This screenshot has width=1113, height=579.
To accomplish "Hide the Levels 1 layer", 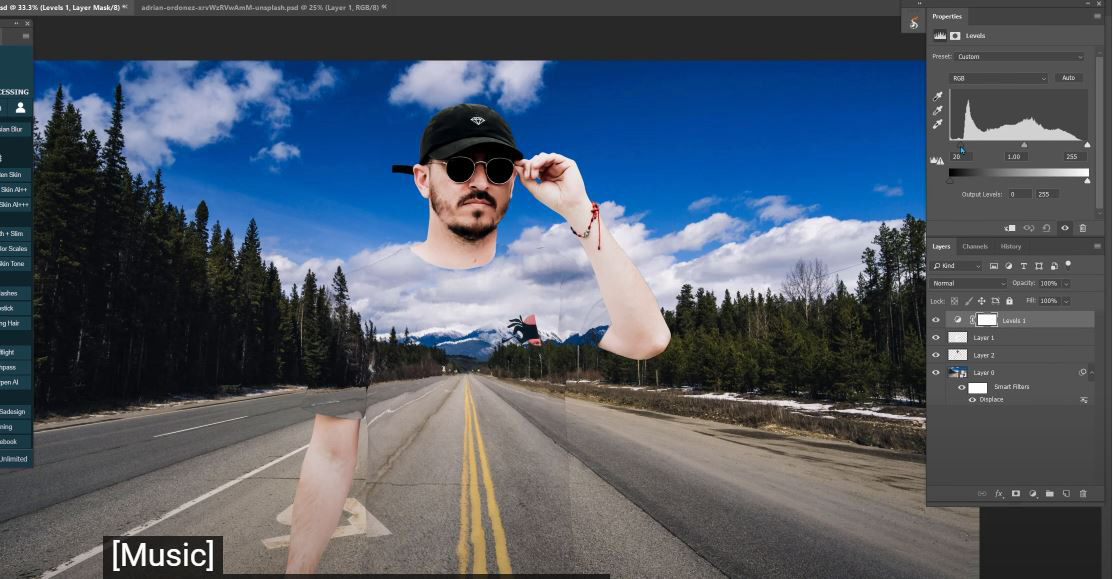I will (x=936, y=321).
